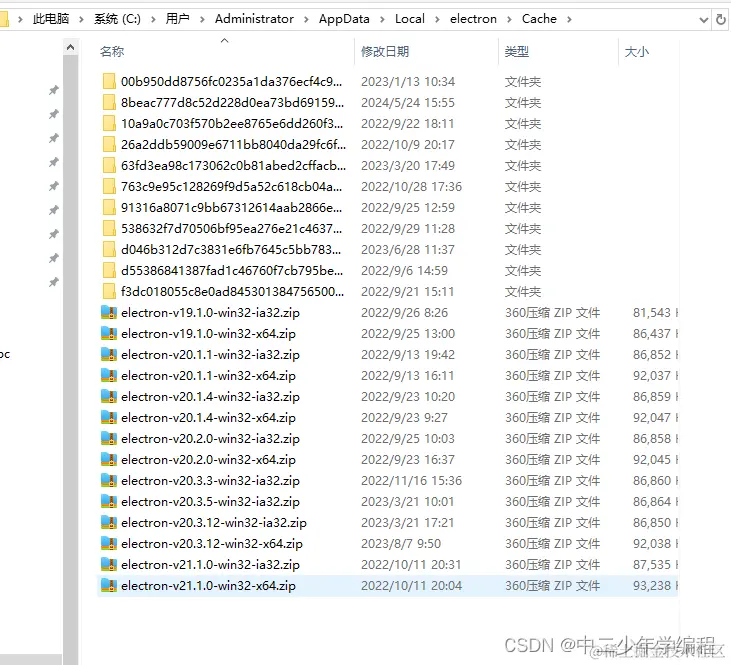Expand the chevron after 用户 in path

202,19
